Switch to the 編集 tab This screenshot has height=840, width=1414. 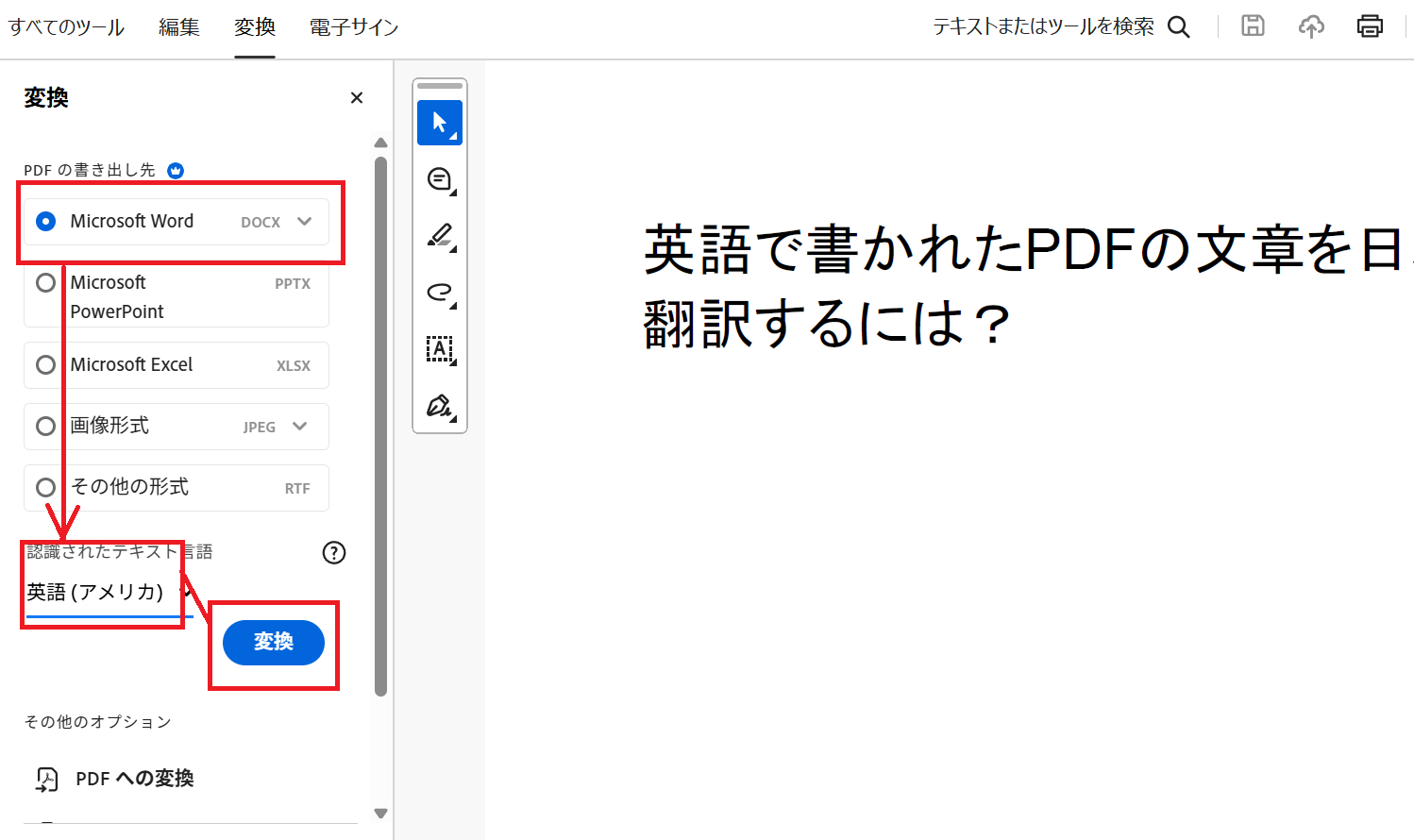tap(178, 26)
